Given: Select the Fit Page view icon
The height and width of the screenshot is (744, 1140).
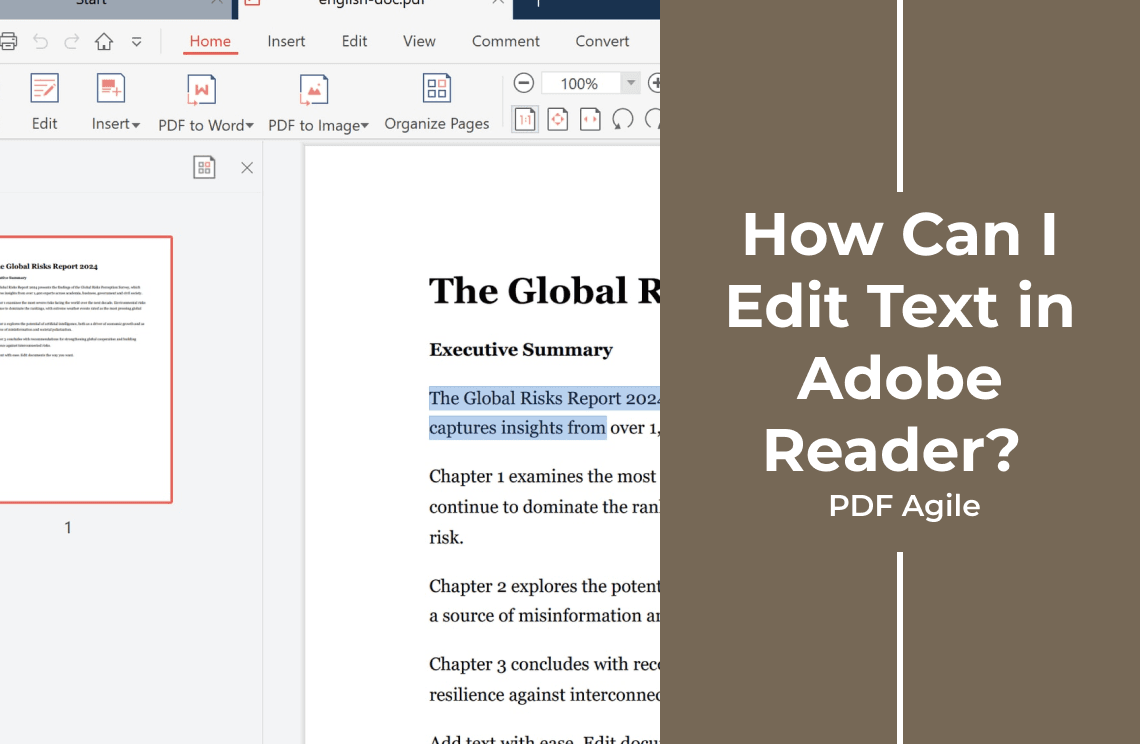Looking at the screenshot, I should coord(558,119).
